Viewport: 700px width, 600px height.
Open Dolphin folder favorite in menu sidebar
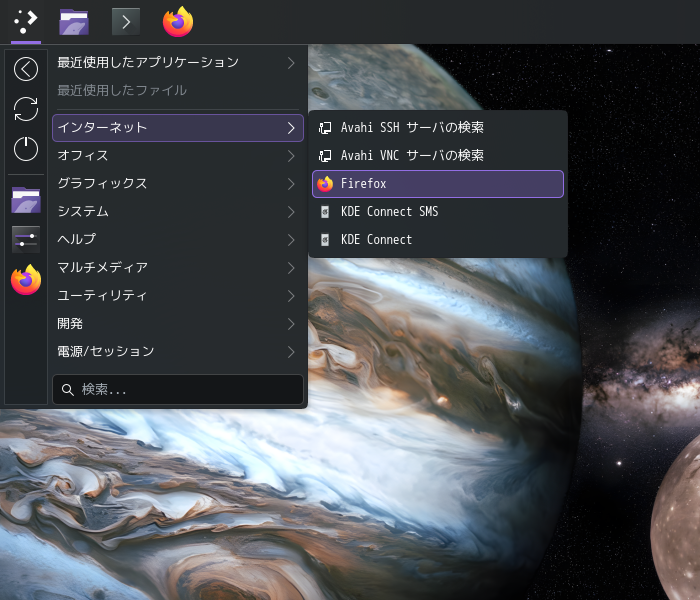pyautogui.click(x=26, y=200)
